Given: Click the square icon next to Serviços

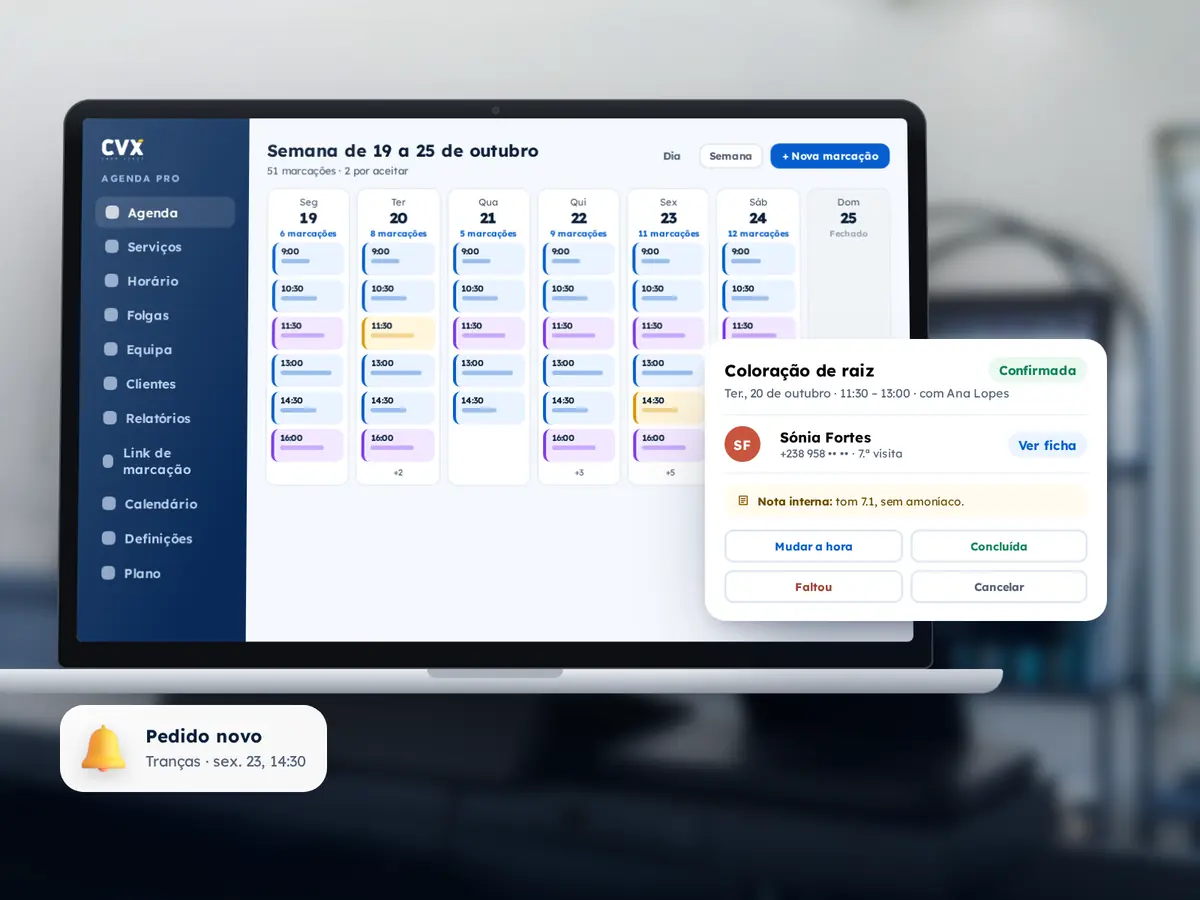Looking at the screenshot, I should pos(111,247).
